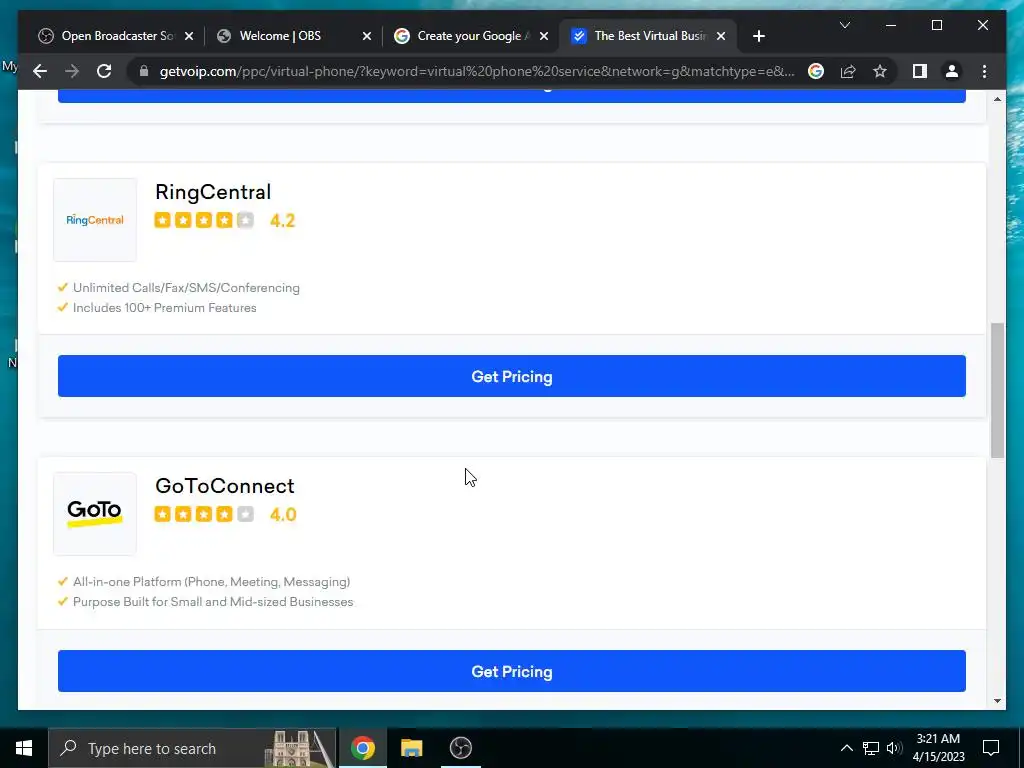Open network status tray icon

coord(871,748)
